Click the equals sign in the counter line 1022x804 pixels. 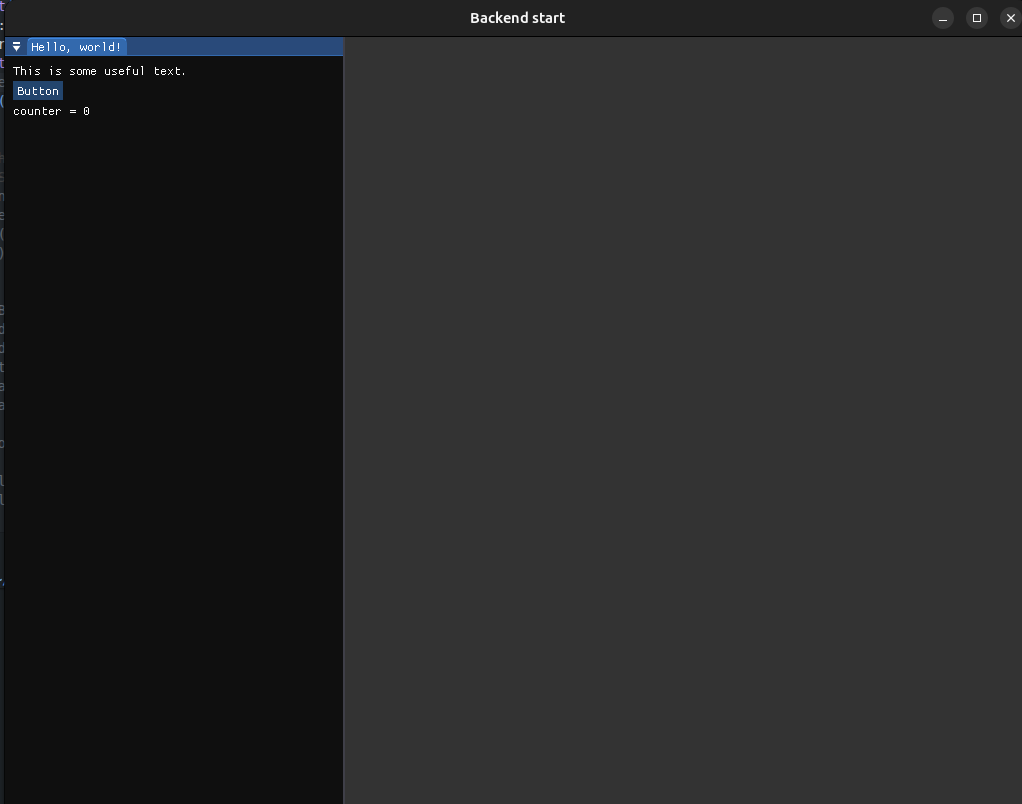pos(72,111)
